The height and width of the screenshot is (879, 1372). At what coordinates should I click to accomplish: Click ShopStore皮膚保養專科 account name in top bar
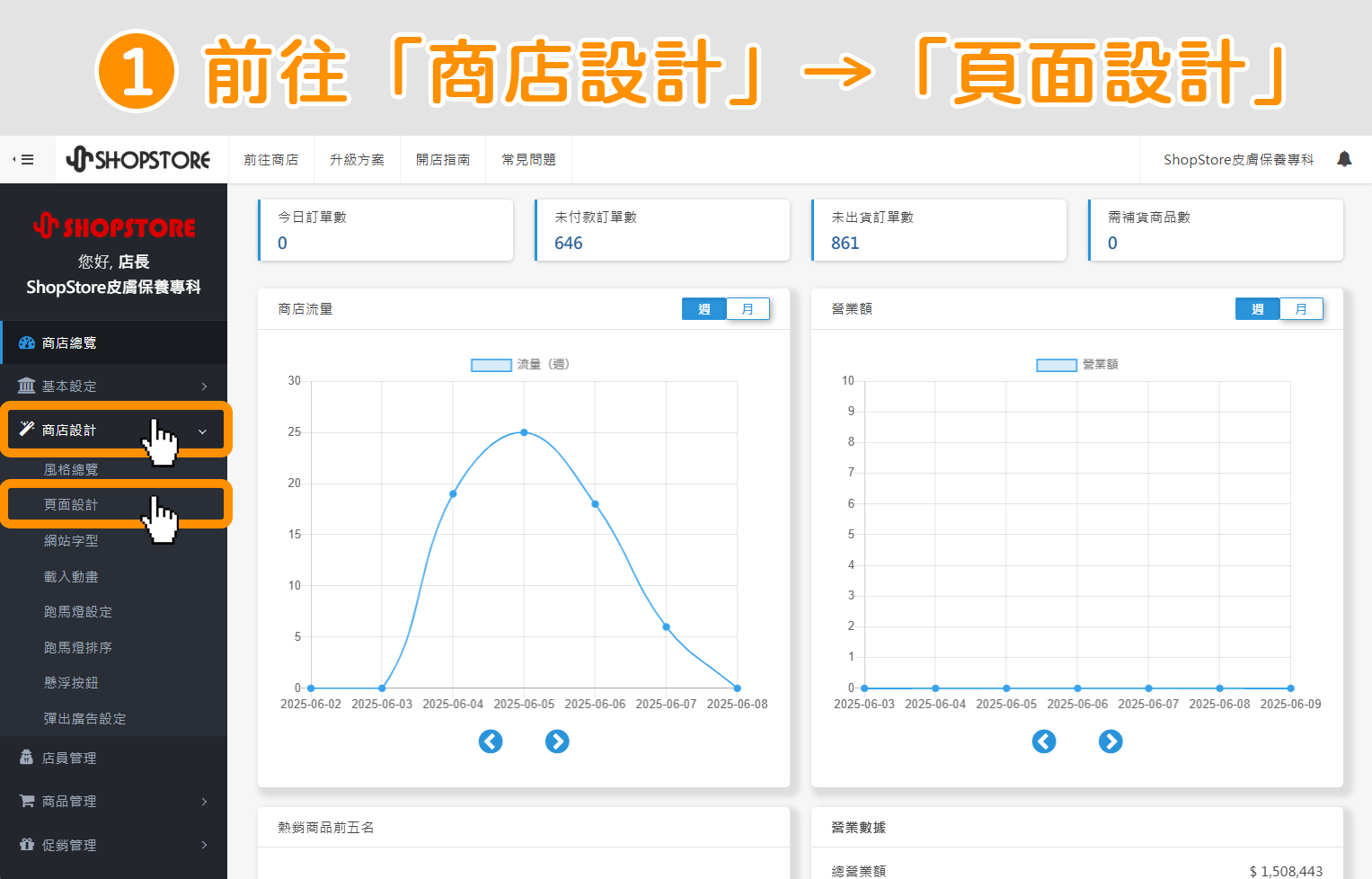tap(1238, 160)
